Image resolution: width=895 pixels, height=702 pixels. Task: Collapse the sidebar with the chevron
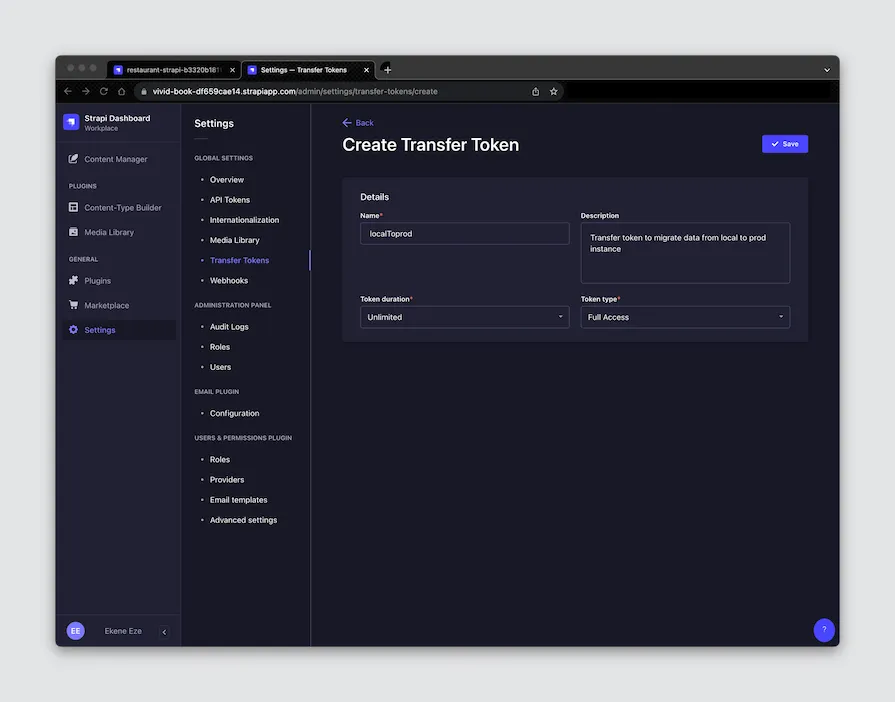point(164,631)
